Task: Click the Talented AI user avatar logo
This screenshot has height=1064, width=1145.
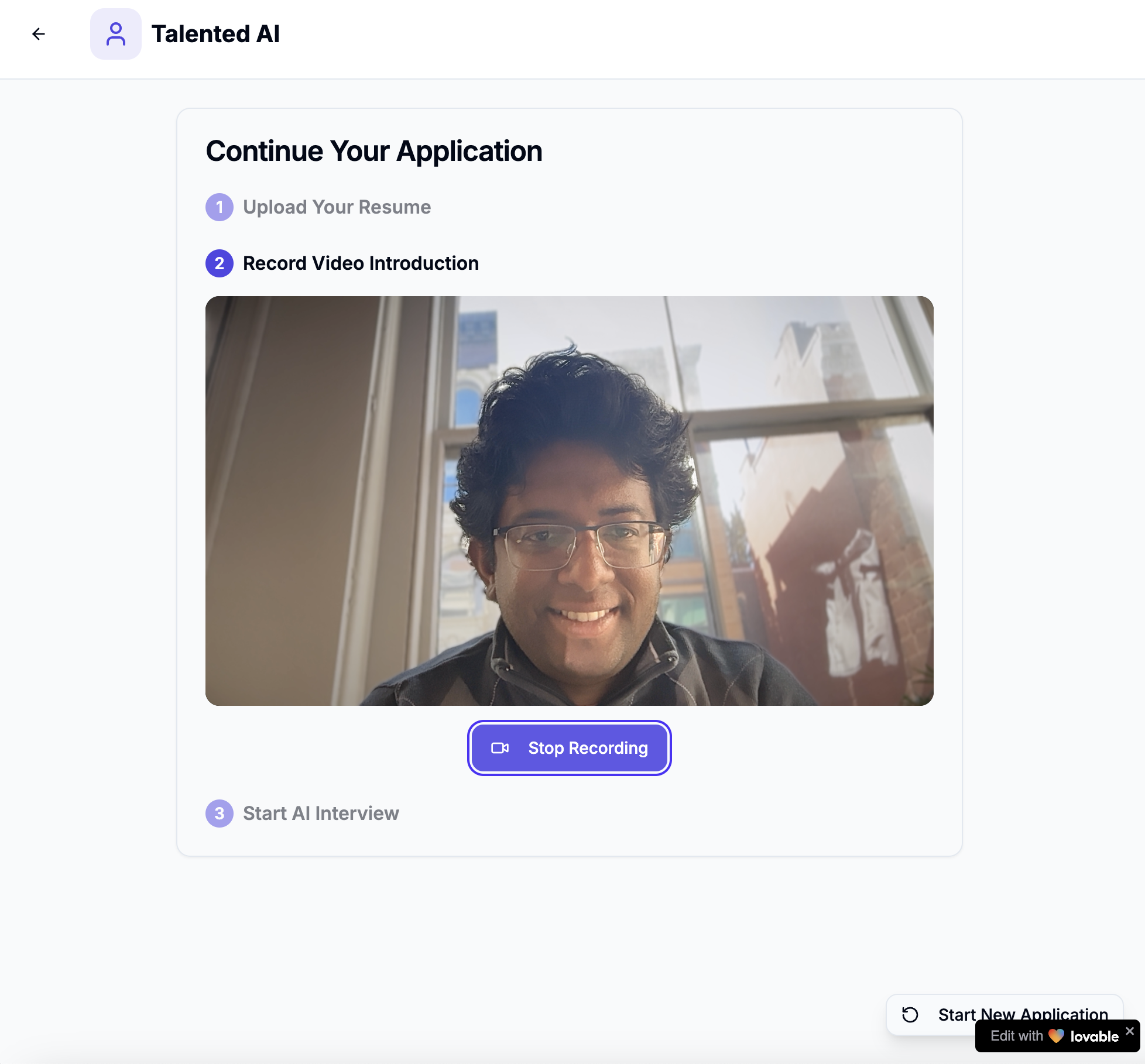Action: (x=115, y=34)
